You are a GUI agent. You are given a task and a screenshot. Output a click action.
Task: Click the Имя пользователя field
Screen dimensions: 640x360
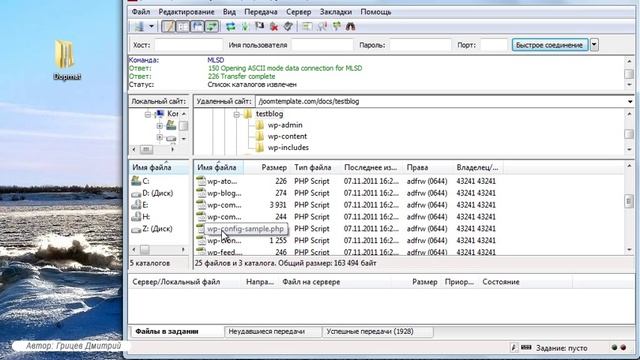click(x=322, y=45)
